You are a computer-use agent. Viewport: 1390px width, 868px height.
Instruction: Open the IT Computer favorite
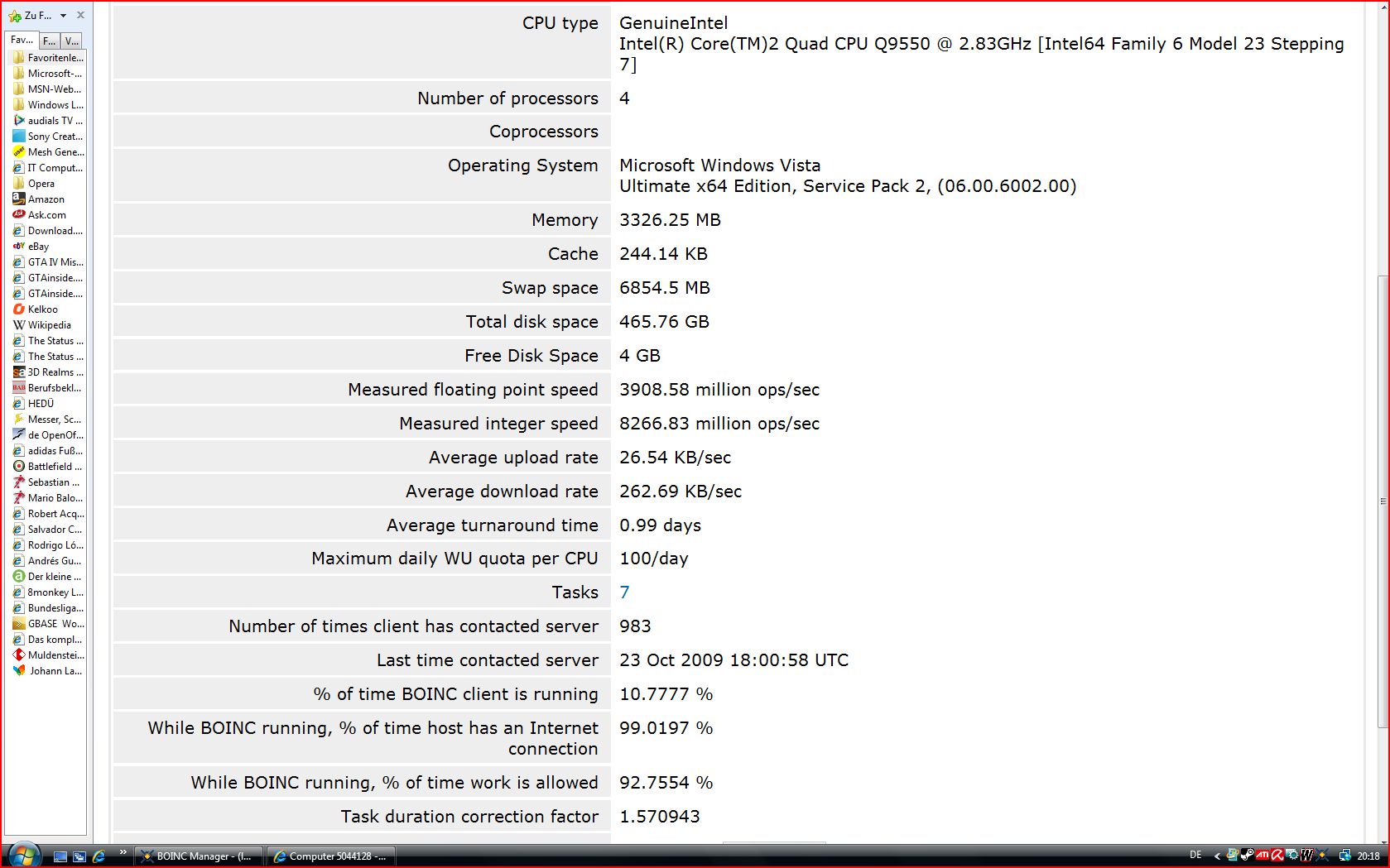tap(48, 168)
